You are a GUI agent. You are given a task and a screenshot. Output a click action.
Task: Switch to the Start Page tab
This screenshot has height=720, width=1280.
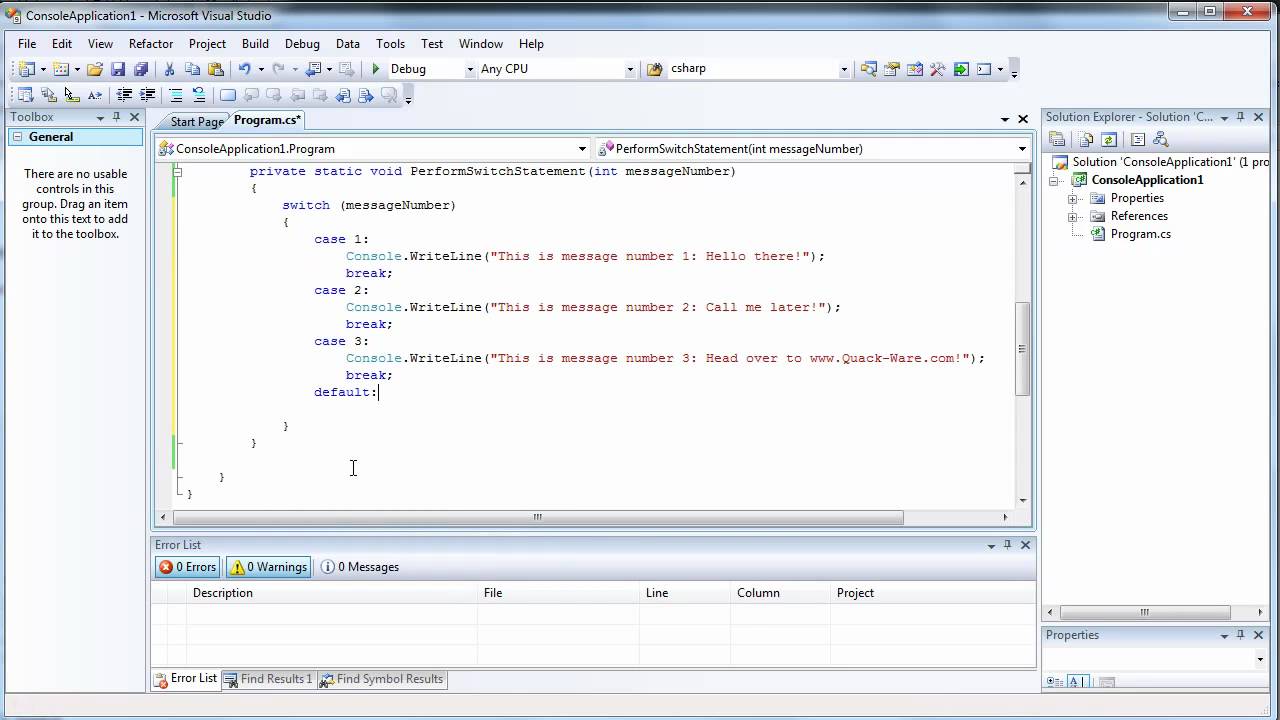tap(196, 121)
